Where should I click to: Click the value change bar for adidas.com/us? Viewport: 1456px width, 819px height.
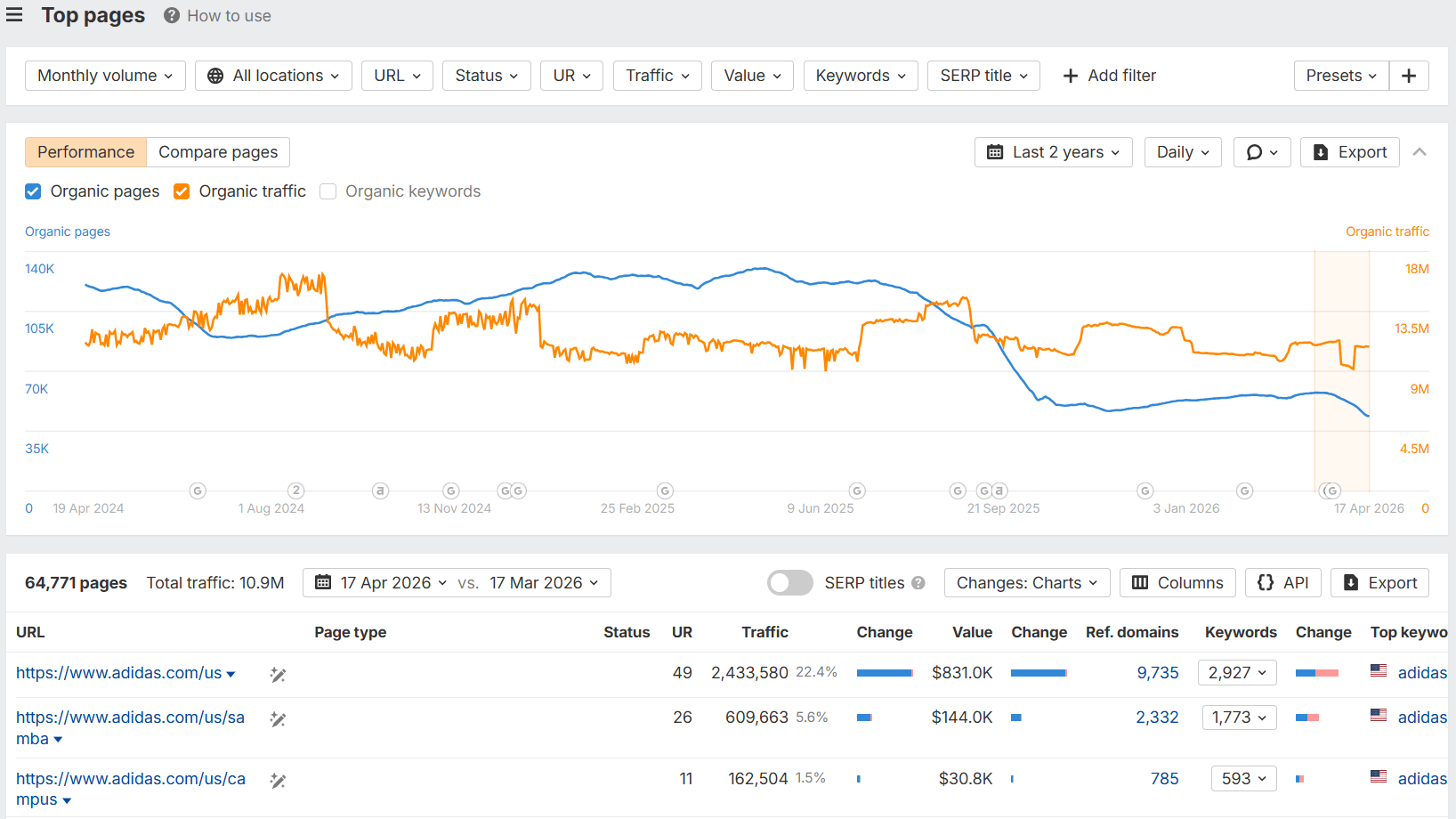tap(1039, 673)
